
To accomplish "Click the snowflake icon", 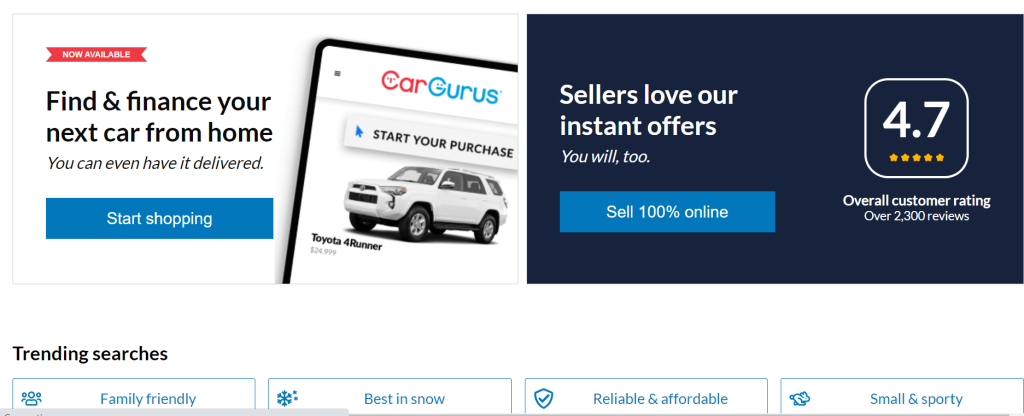I will (x=287, y=398).
